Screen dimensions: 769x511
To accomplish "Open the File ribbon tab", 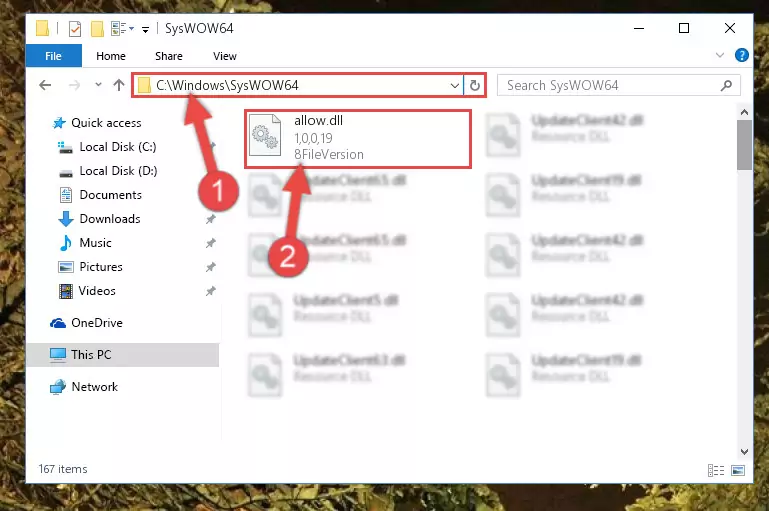I will tap(53, 56).
